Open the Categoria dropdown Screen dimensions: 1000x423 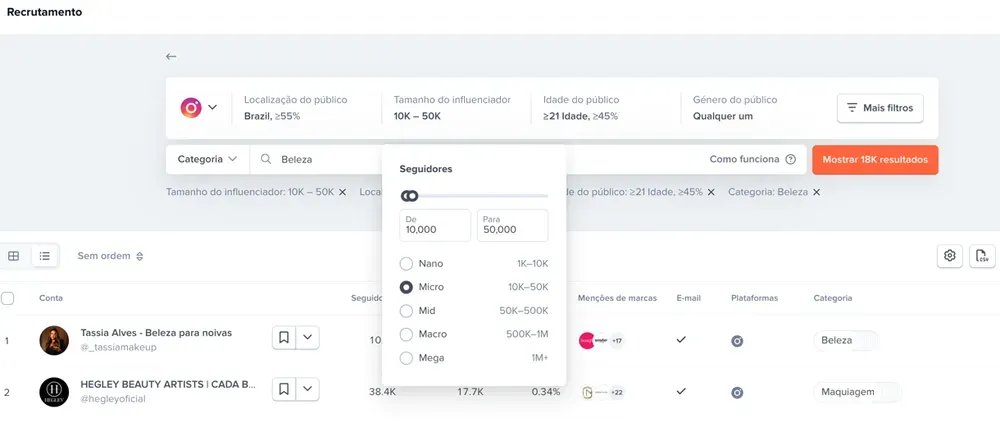point(207,159)
